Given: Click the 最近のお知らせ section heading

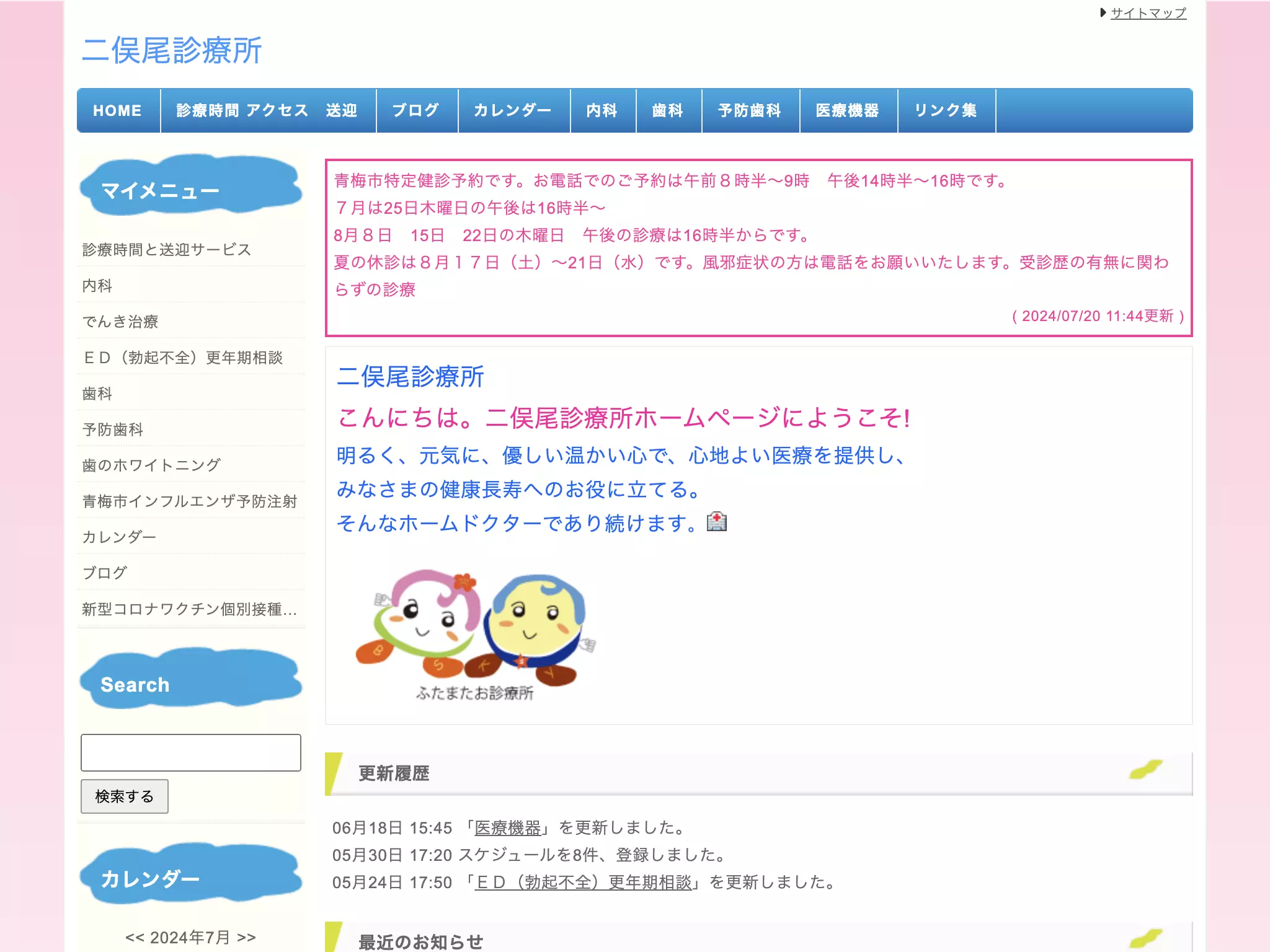Looking at the screenshot, I should tap(421, 941).
